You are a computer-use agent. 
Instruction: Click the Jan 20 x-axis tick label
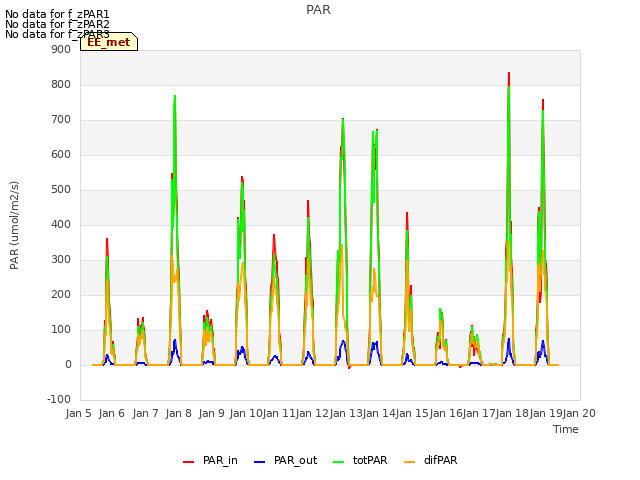(579, 413)
